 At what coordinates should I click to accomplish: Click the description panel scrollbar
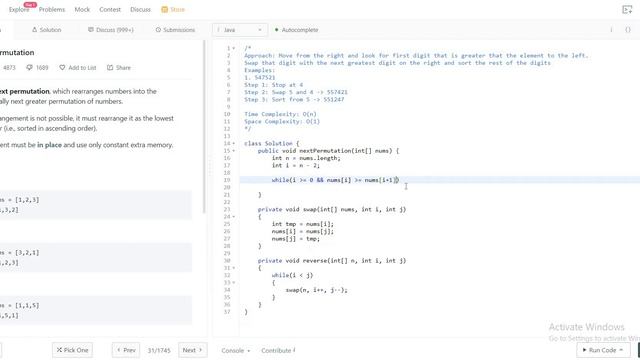click(204, 127)
